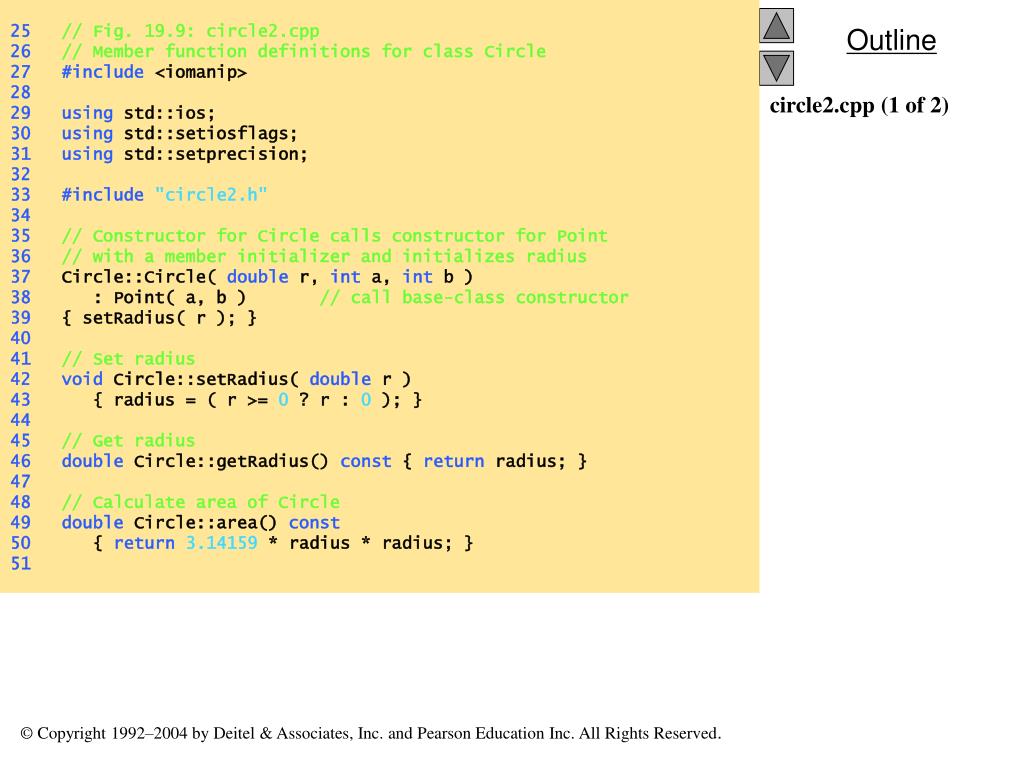The height and width of the screenshot is (768, 1024).
Task: Click the Circle::getRadius() const line
Action: pyautogui.click(x=324, y=461)
